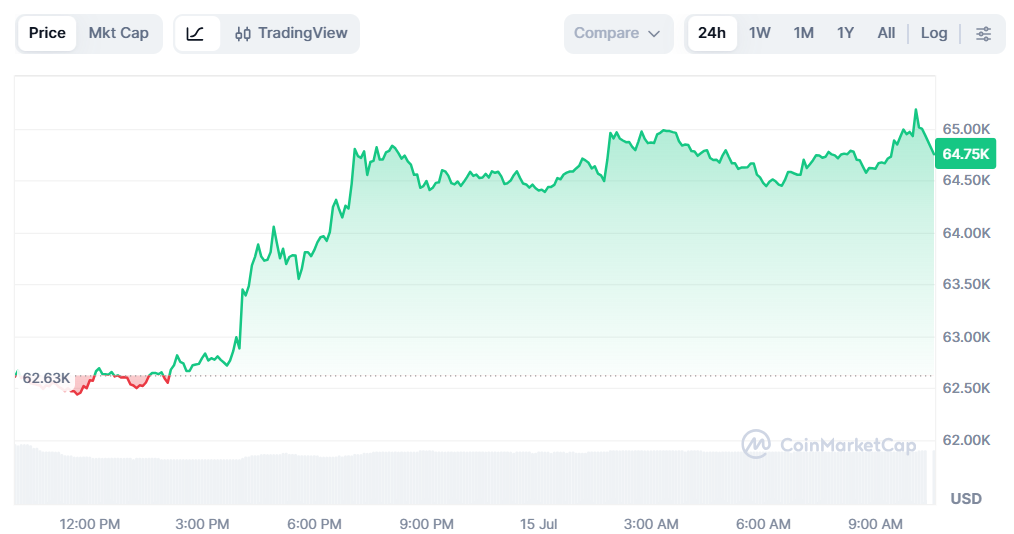The width and height of the screenshot is (1014, 534).
Task: Click the 15 Jul date marker
Action: point(538,524)
